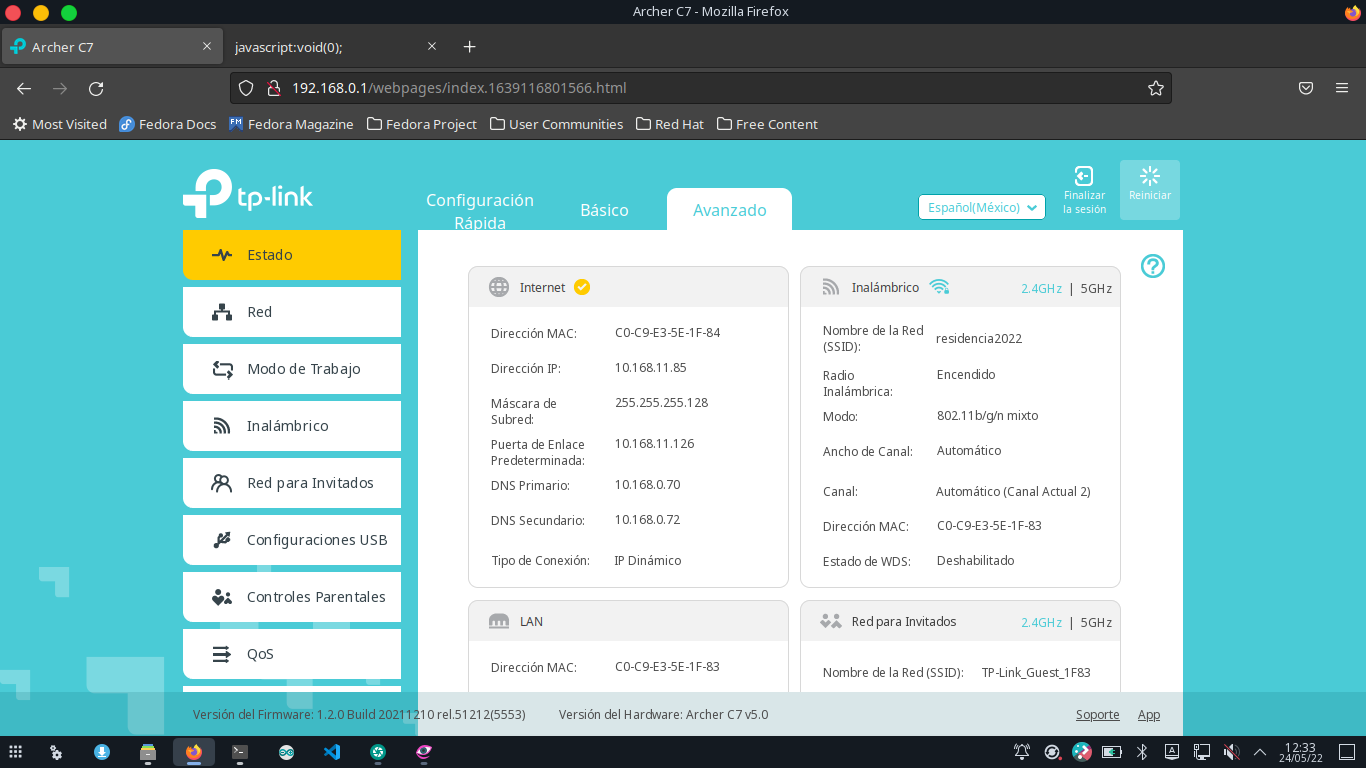Open the tracking protection shield icon
The height and width of the screenshot is (768, 1366).
(x=246, y=88)
